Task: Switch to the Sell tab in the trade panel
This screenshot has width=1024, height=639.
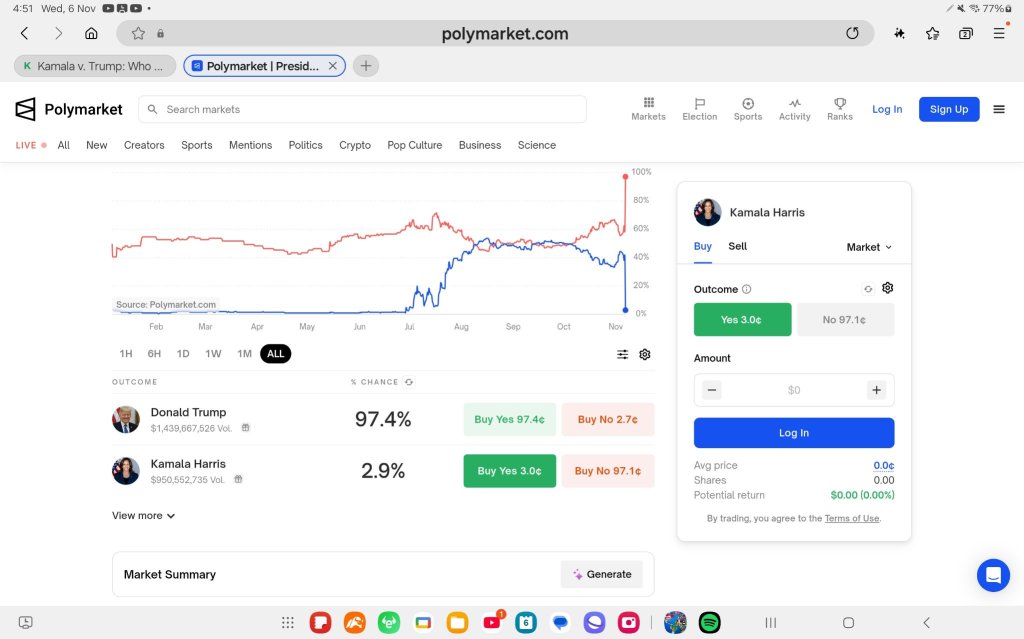Action: click(737, 246)
